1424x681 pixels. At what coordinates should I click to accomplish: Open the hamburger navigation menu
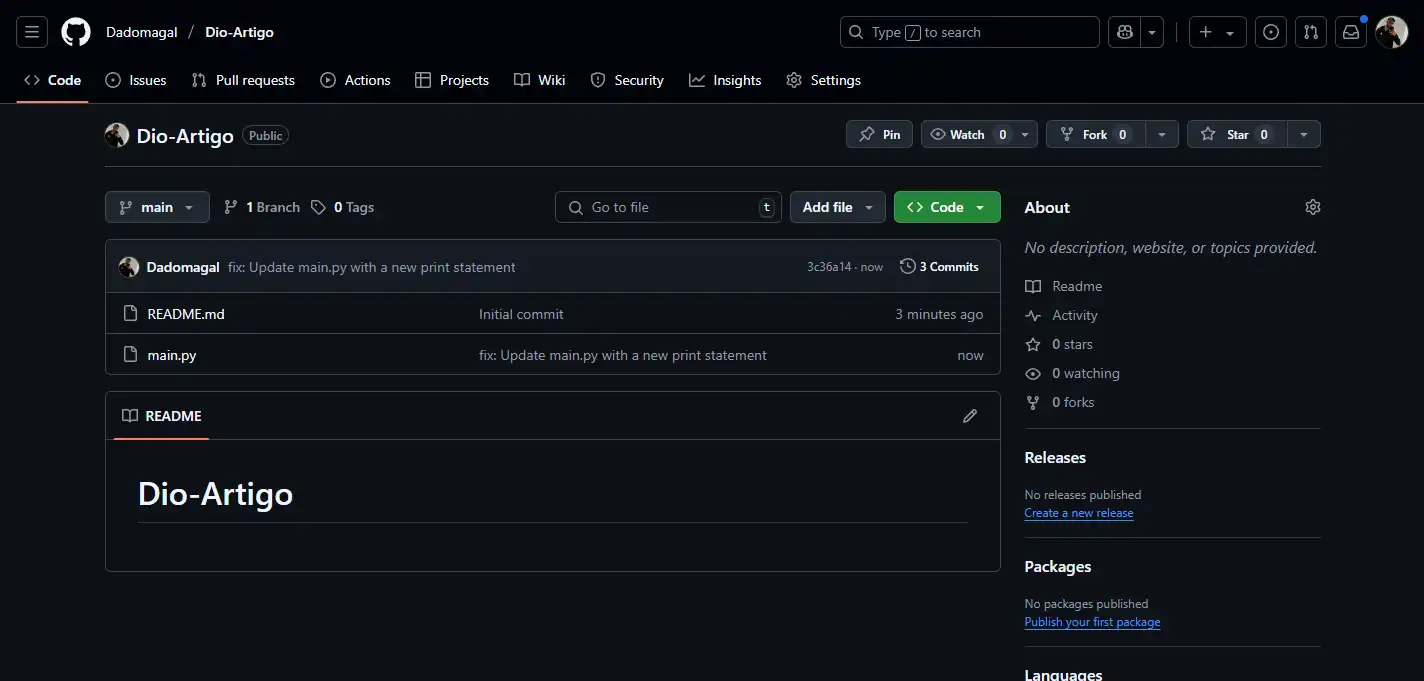32,32
